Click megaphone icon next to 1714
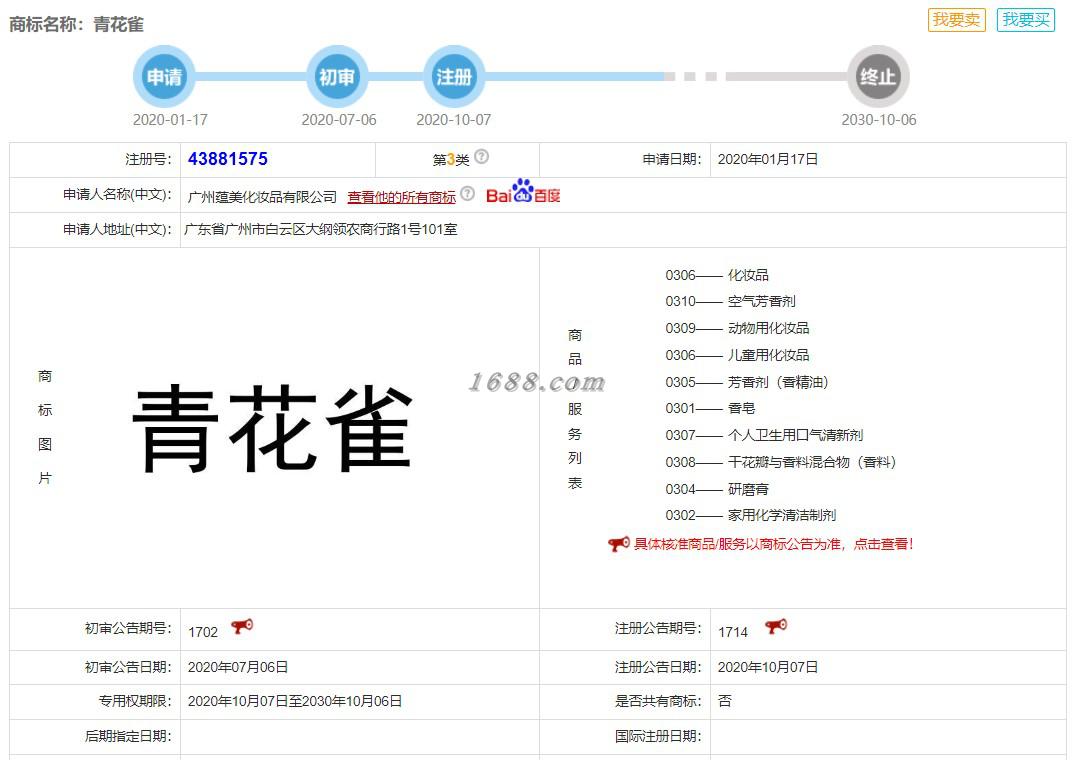 coord(775,627)
